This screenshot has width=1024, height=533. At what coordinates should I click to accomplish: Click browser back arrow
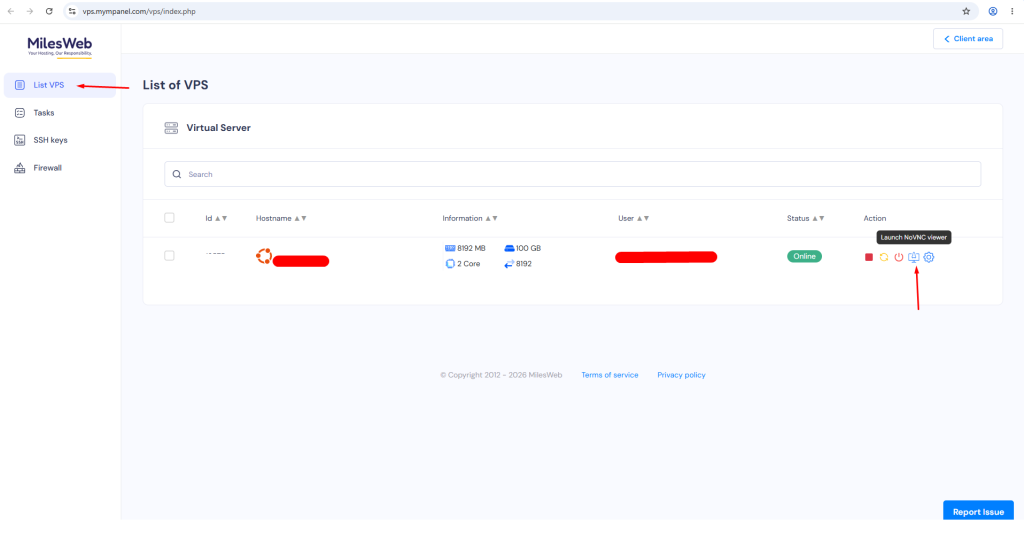[x=11, y=11]
